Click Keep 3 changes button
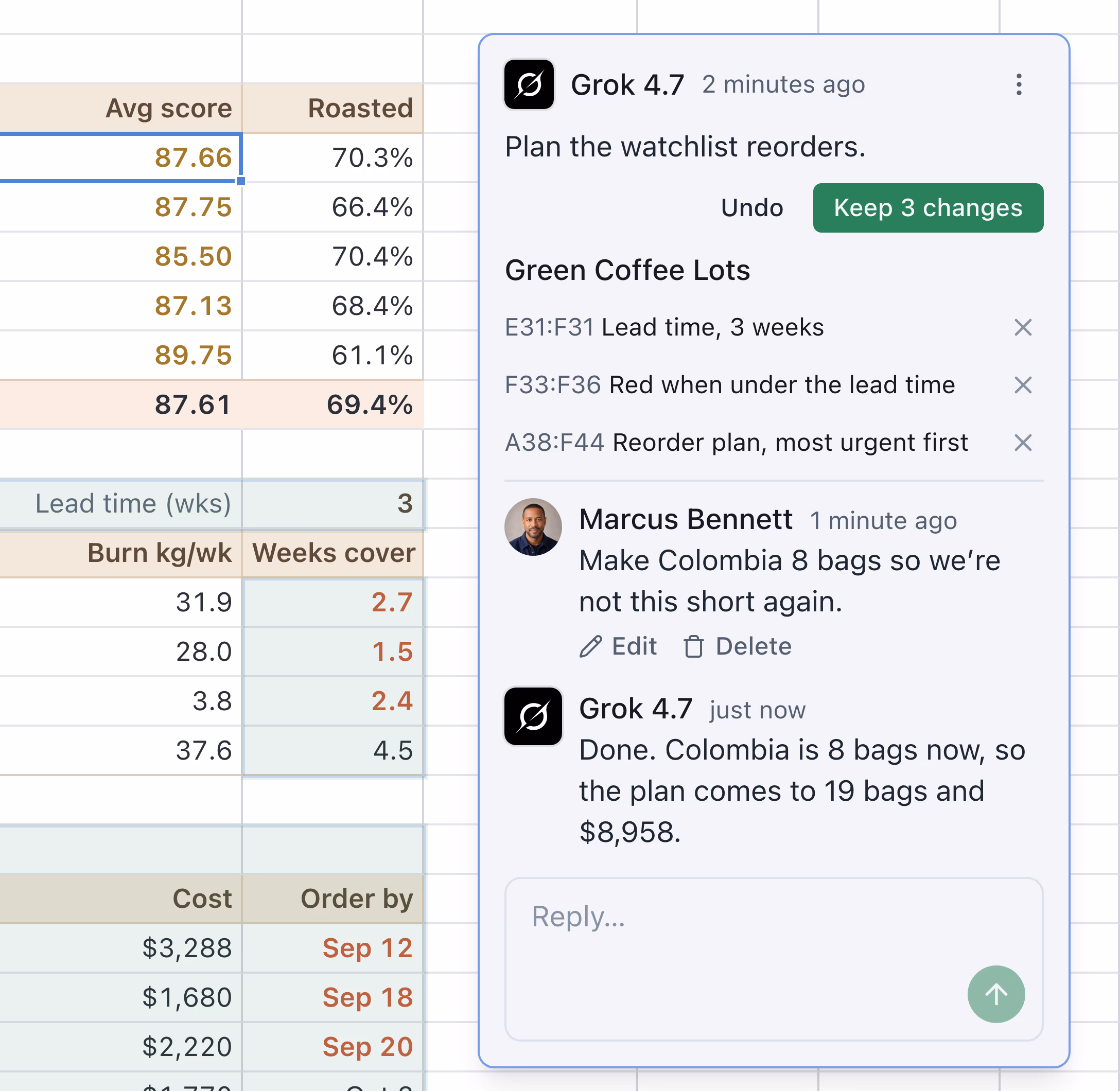The height and width of the screenshot is (1091, 1120). tap(928, 208)
